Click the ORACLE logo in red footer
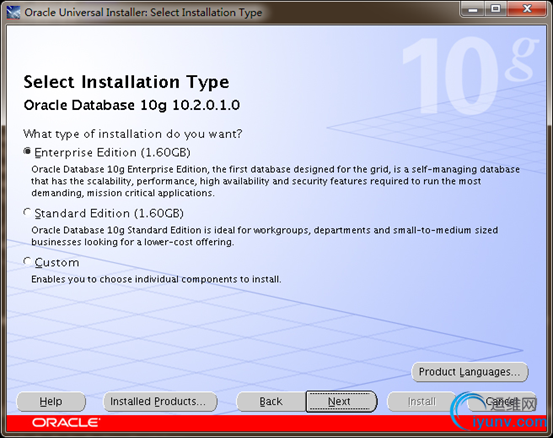Image resolution: width=553 pixels, height=438 pixels. [66, 422]
